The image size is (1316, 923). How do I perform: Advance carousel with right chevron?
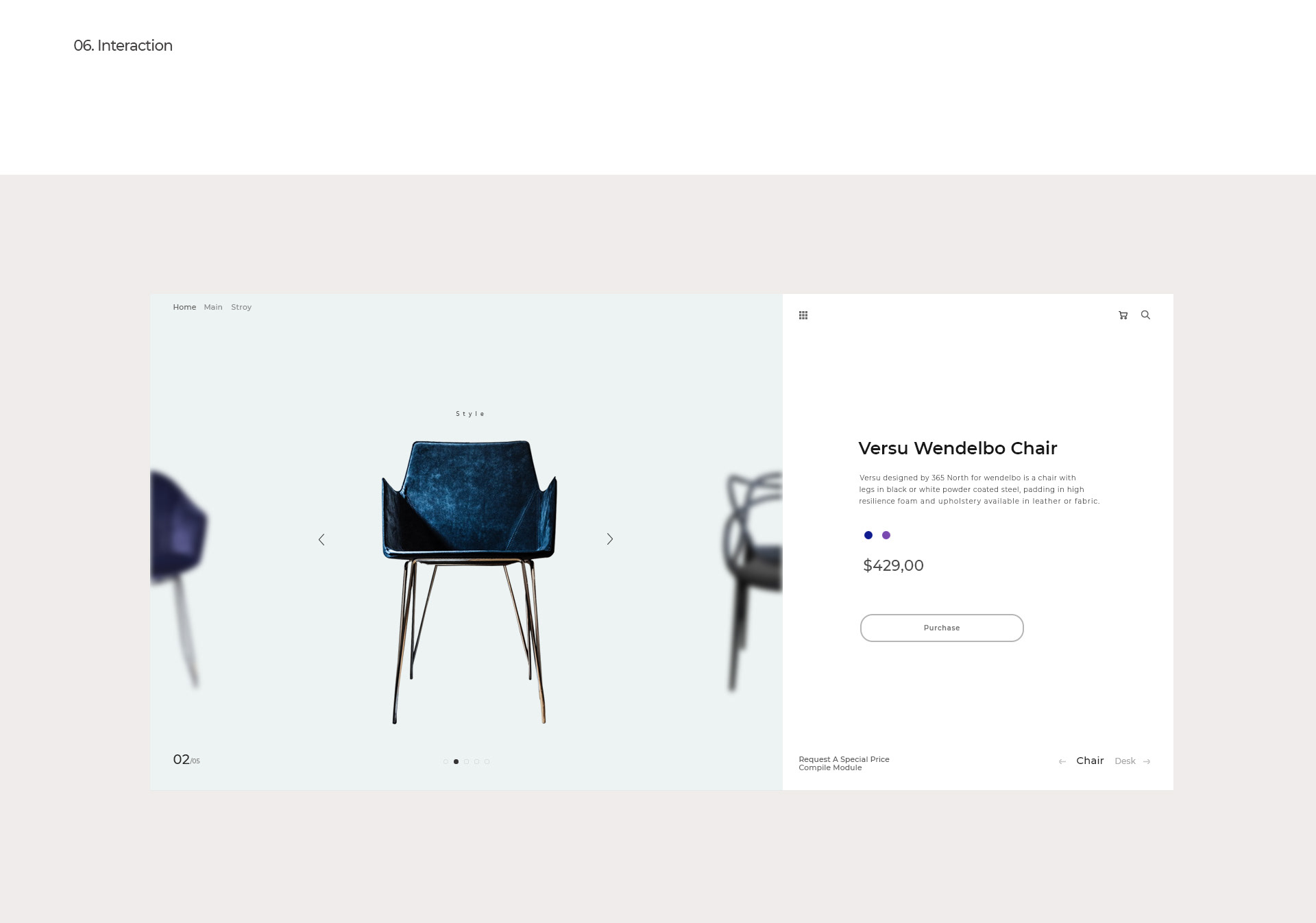(610, 539)
